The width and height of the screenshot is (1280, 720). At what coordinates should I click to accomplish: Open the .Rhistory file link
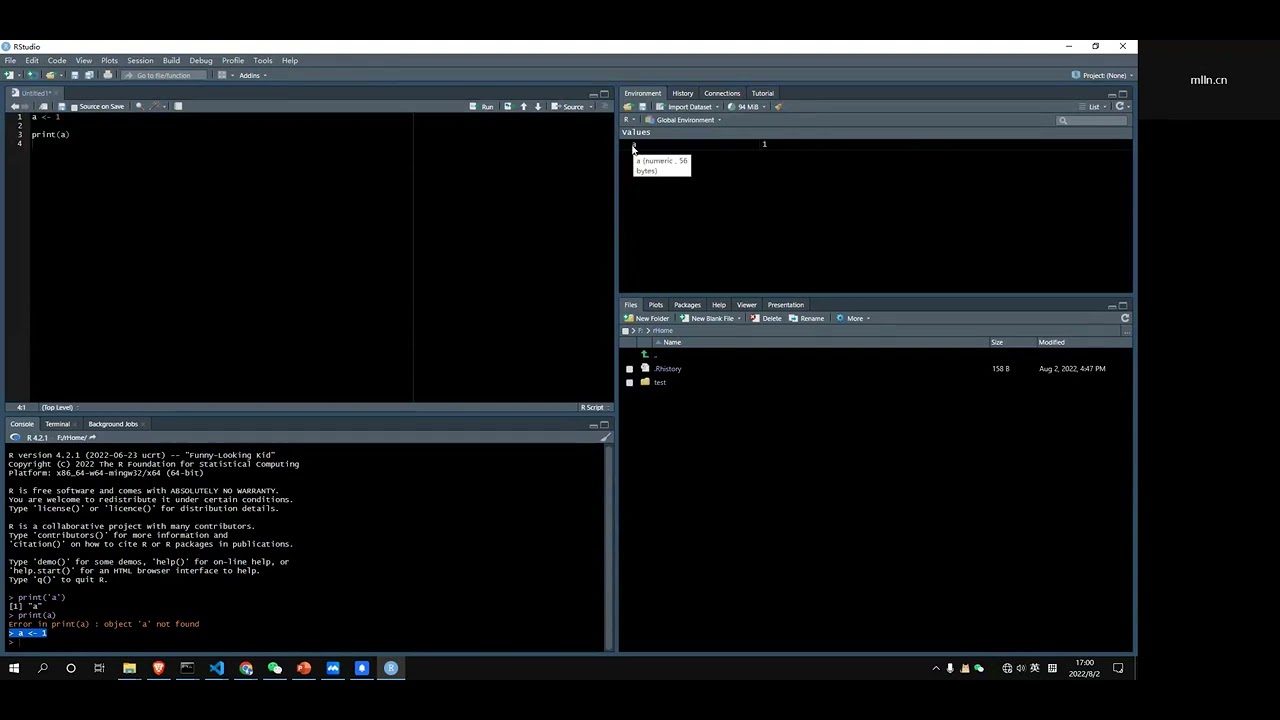(668, 369)
